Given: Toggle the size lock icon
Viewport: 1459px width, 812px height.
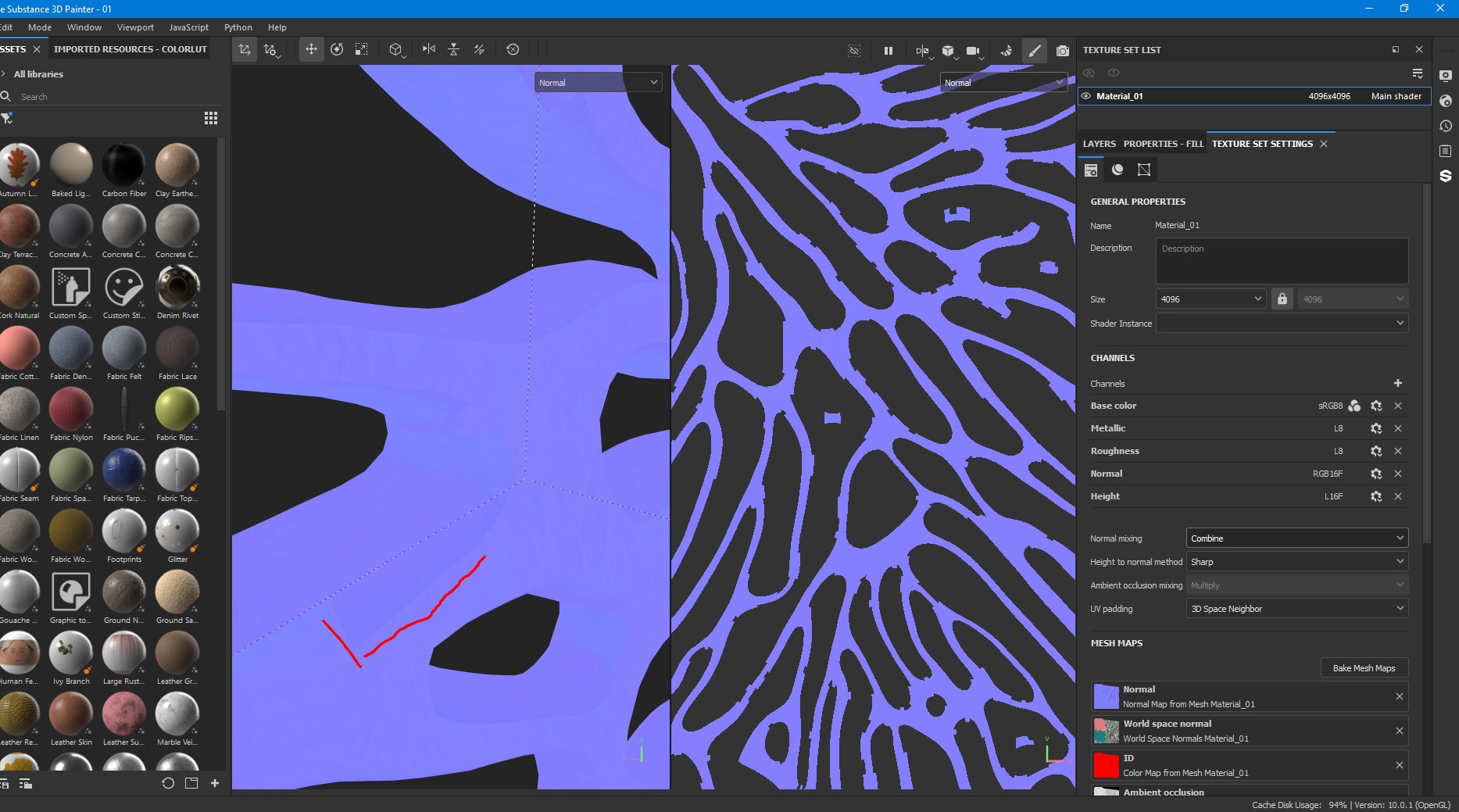Looking at the screenshot, I should tap(1282, 299).
